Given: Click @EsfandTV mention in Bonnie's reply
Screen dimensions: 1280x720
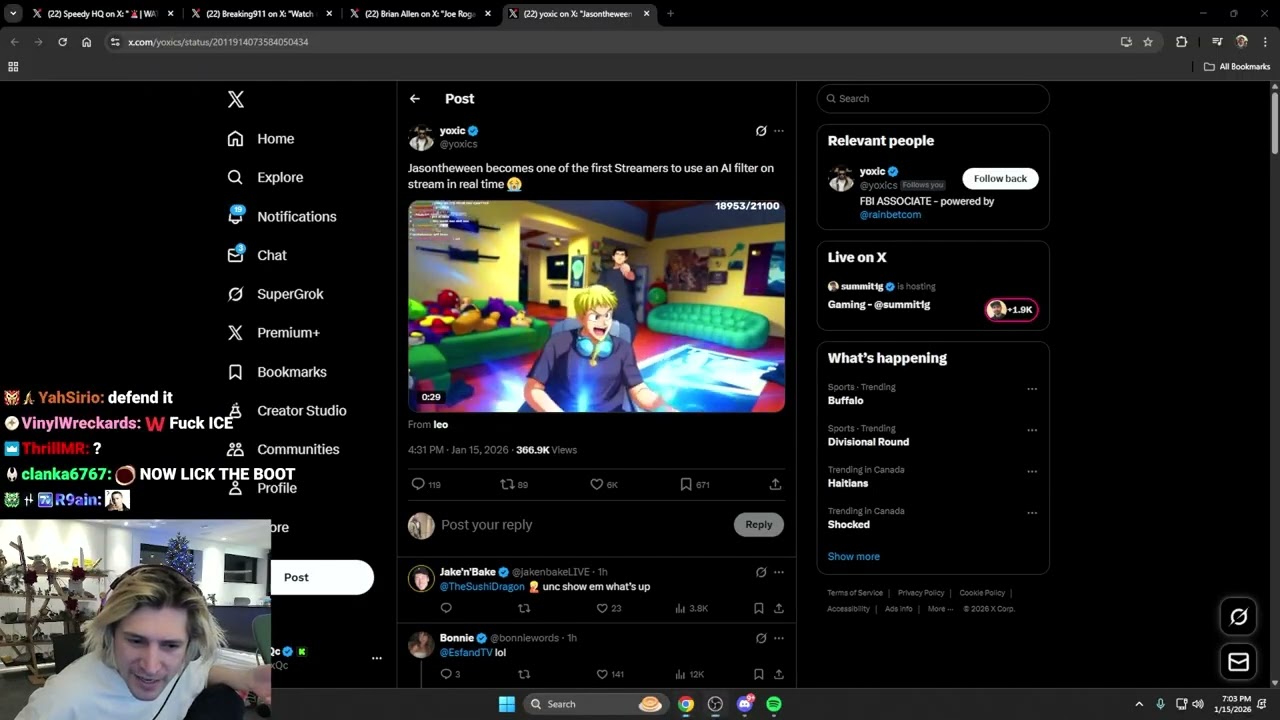Looking at the screenshot, I should coord(466,653).
